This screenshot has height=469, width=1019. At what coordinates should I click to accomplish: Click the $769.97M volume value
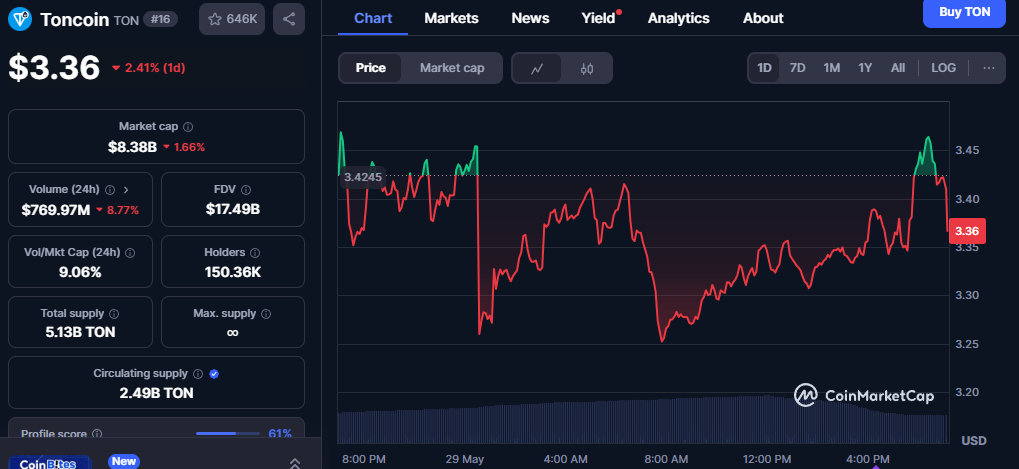pos(56,210)
